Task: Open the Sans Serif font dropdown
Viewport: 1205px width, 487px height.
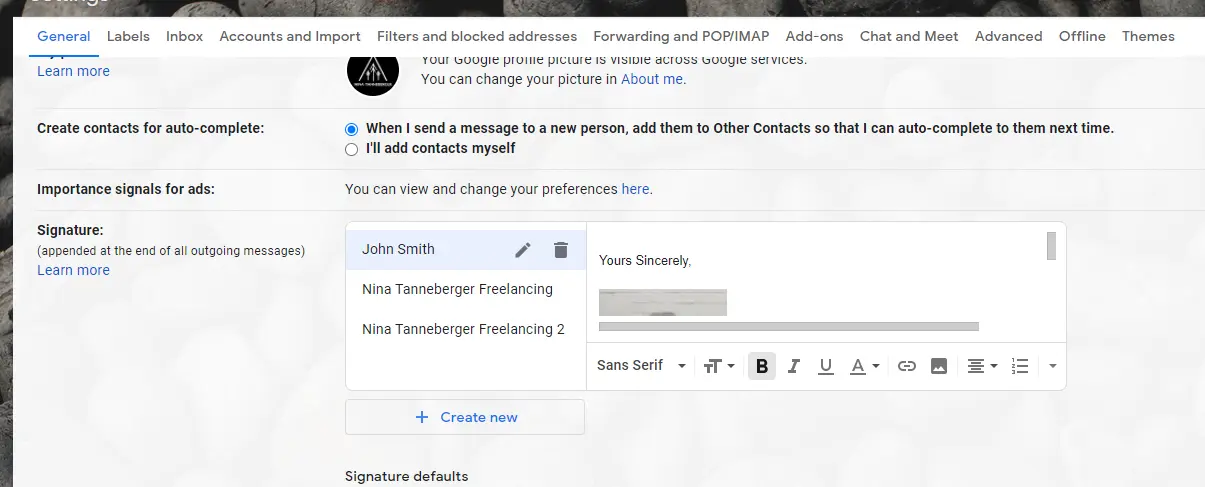Action: coord(641,366)
